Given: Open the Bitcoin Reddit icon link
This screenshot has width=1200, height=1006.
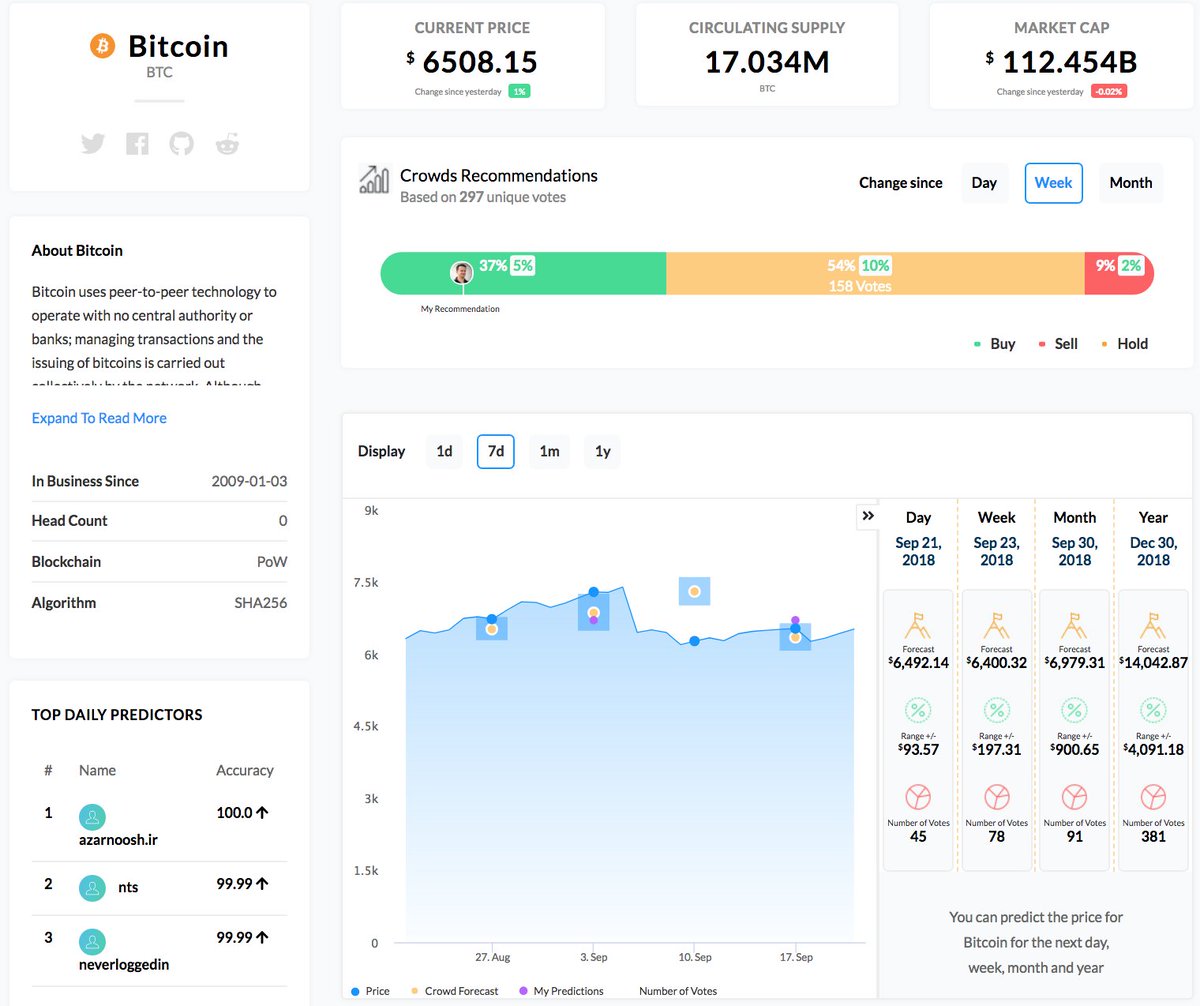Looking at the screenshot, I should (228, 144).
